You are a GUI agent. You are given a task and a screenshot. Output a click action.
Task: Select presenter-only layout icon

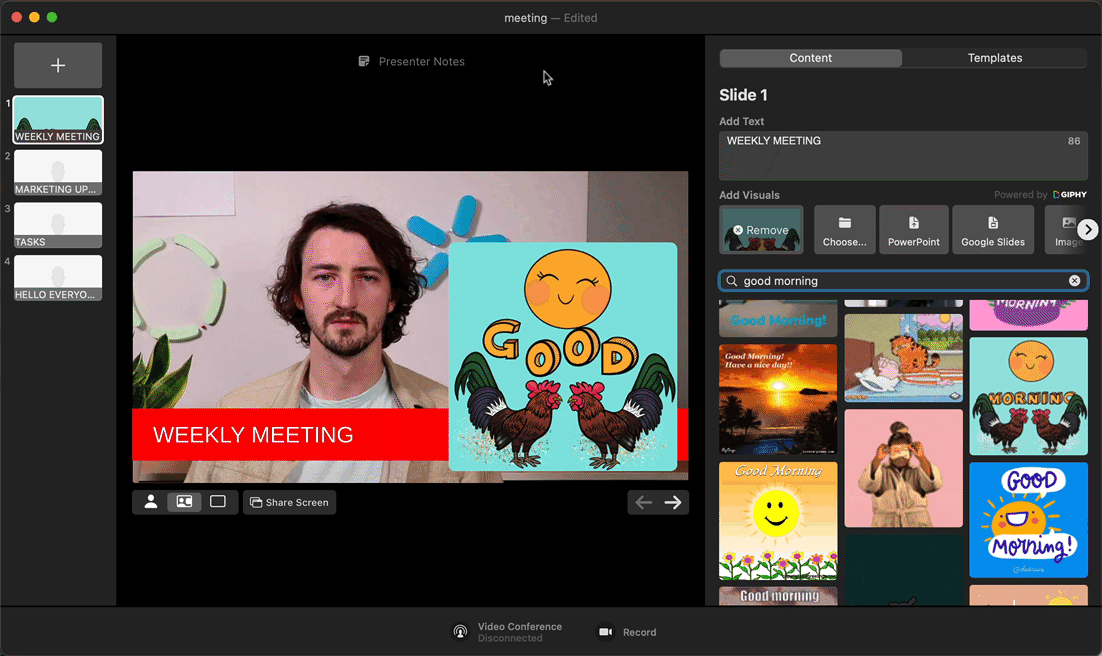point(151,502)
